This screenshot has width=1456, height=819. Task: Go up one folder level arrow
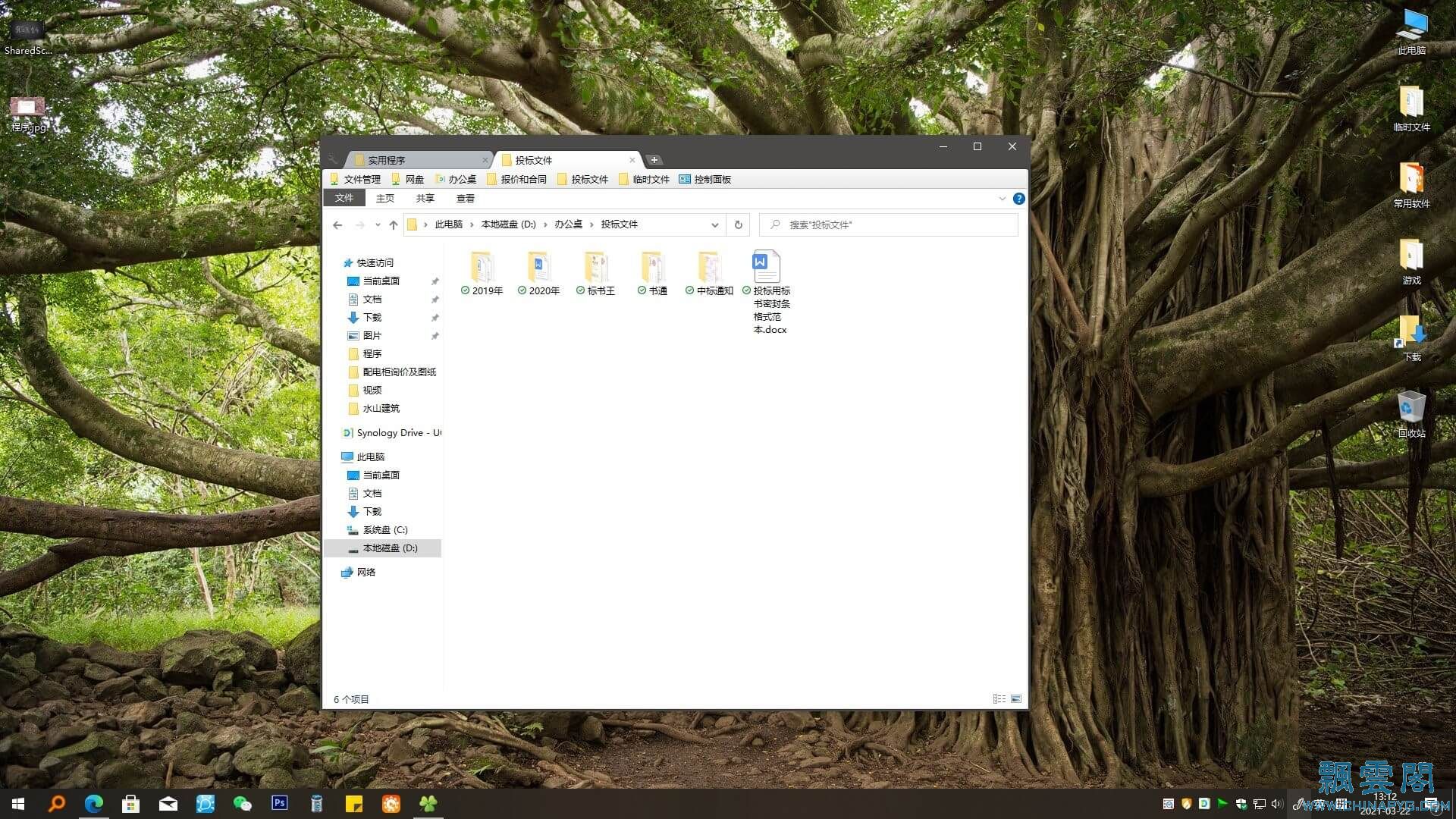coord(393,224)
